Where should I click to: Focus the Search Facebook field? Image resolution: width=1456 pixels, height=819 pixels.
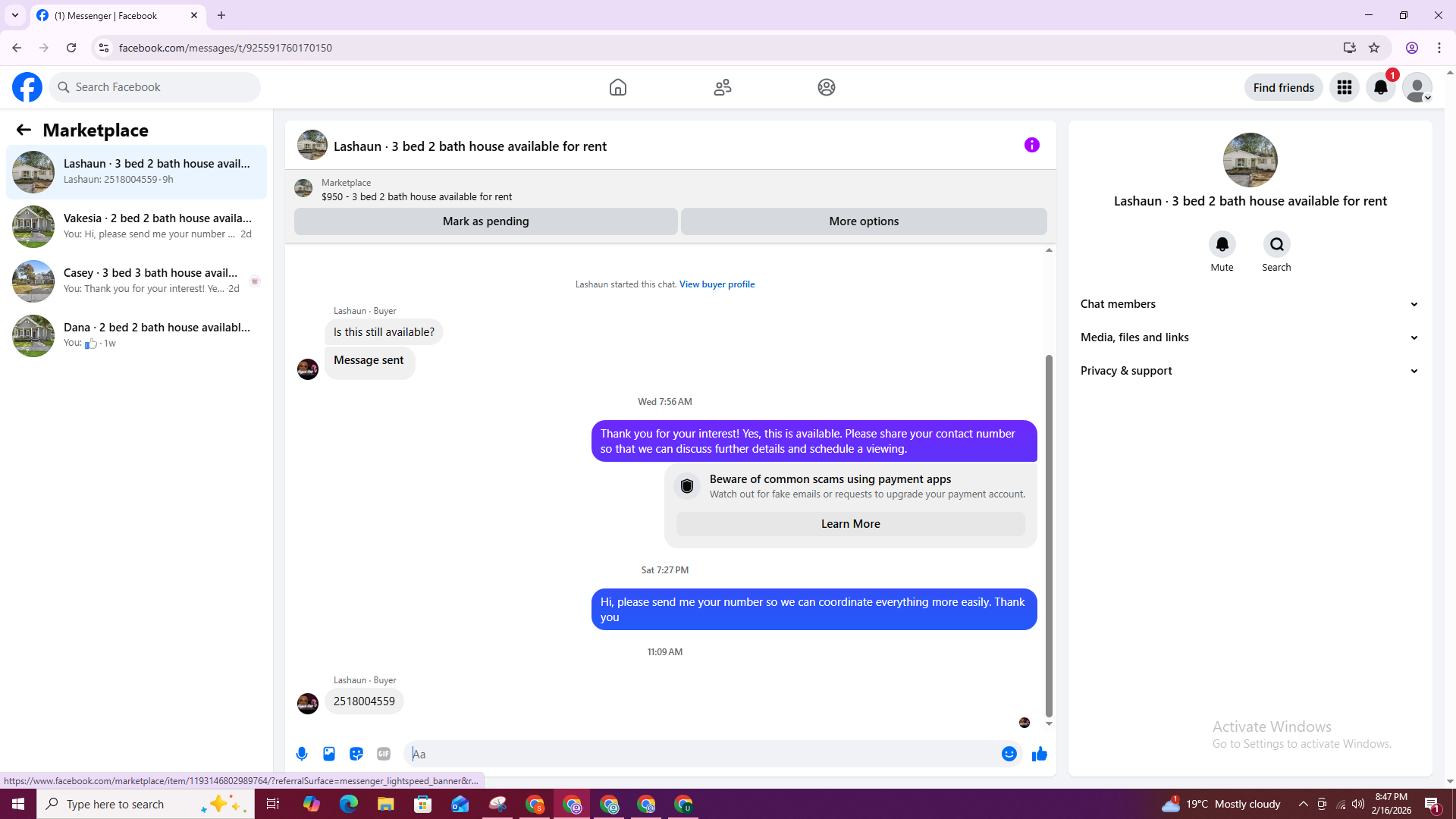click(155, 87)
